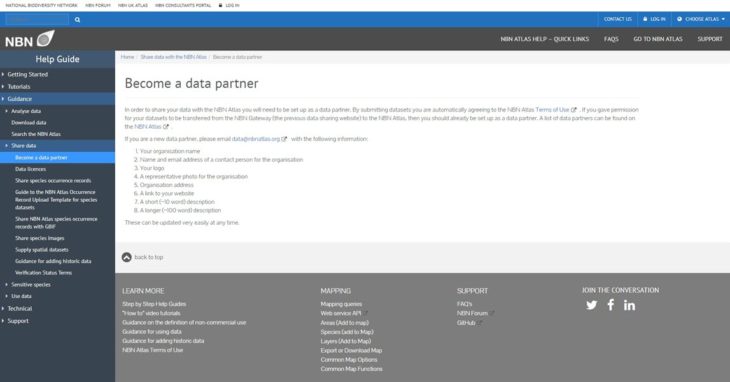This screenshot has width=730, height=382.
Task: Open the LinkedIn social icon
Action: point(629,305)
